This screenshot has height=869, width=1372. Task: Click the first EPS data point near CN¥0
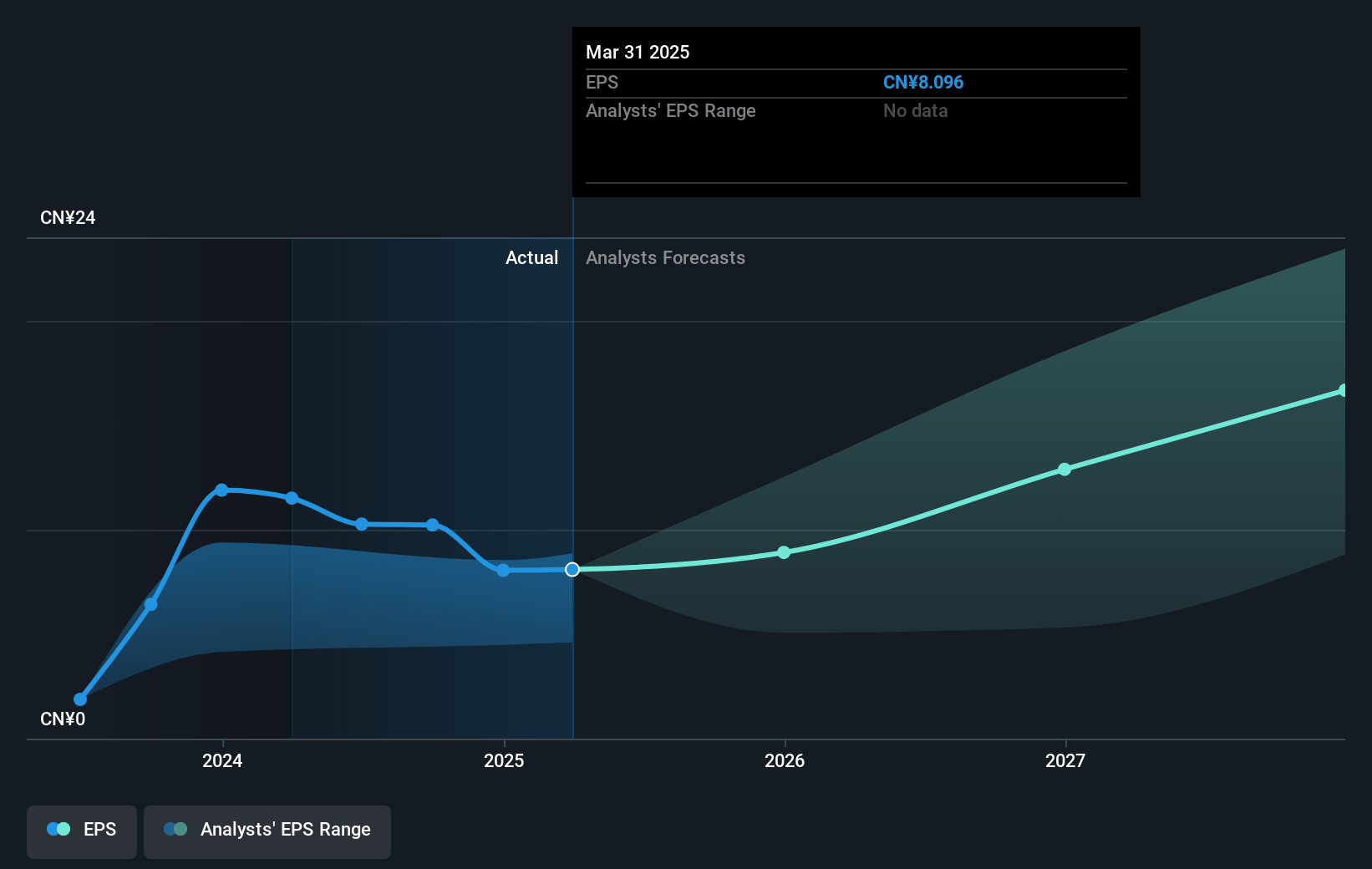(x=80, y=699)
